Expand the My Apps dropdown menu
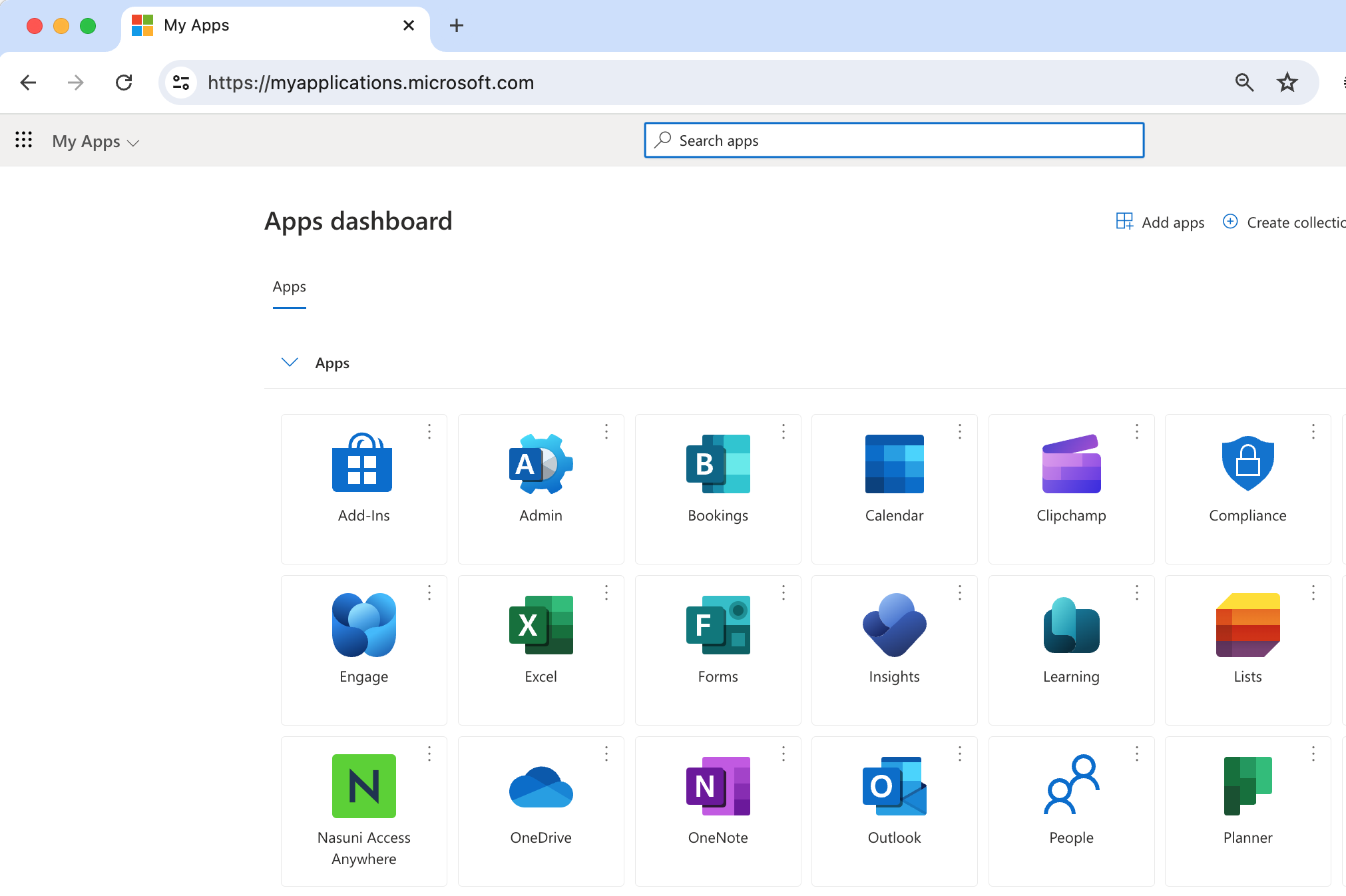The width and height of the screenshot is (1346, 896). [x=96, y=142]
